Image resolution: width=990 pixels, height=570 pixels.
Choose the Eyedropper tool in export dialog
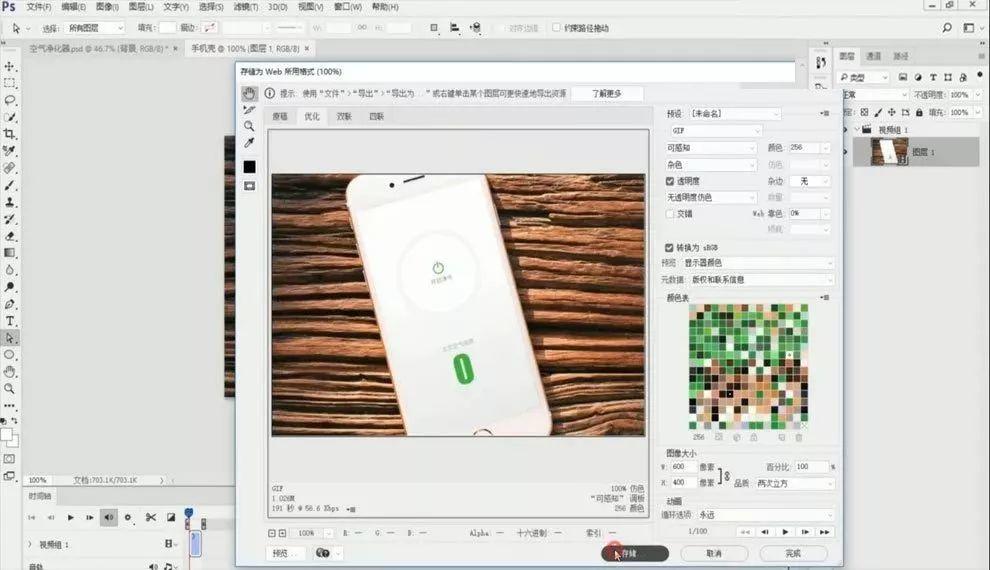tap(249, 143)
